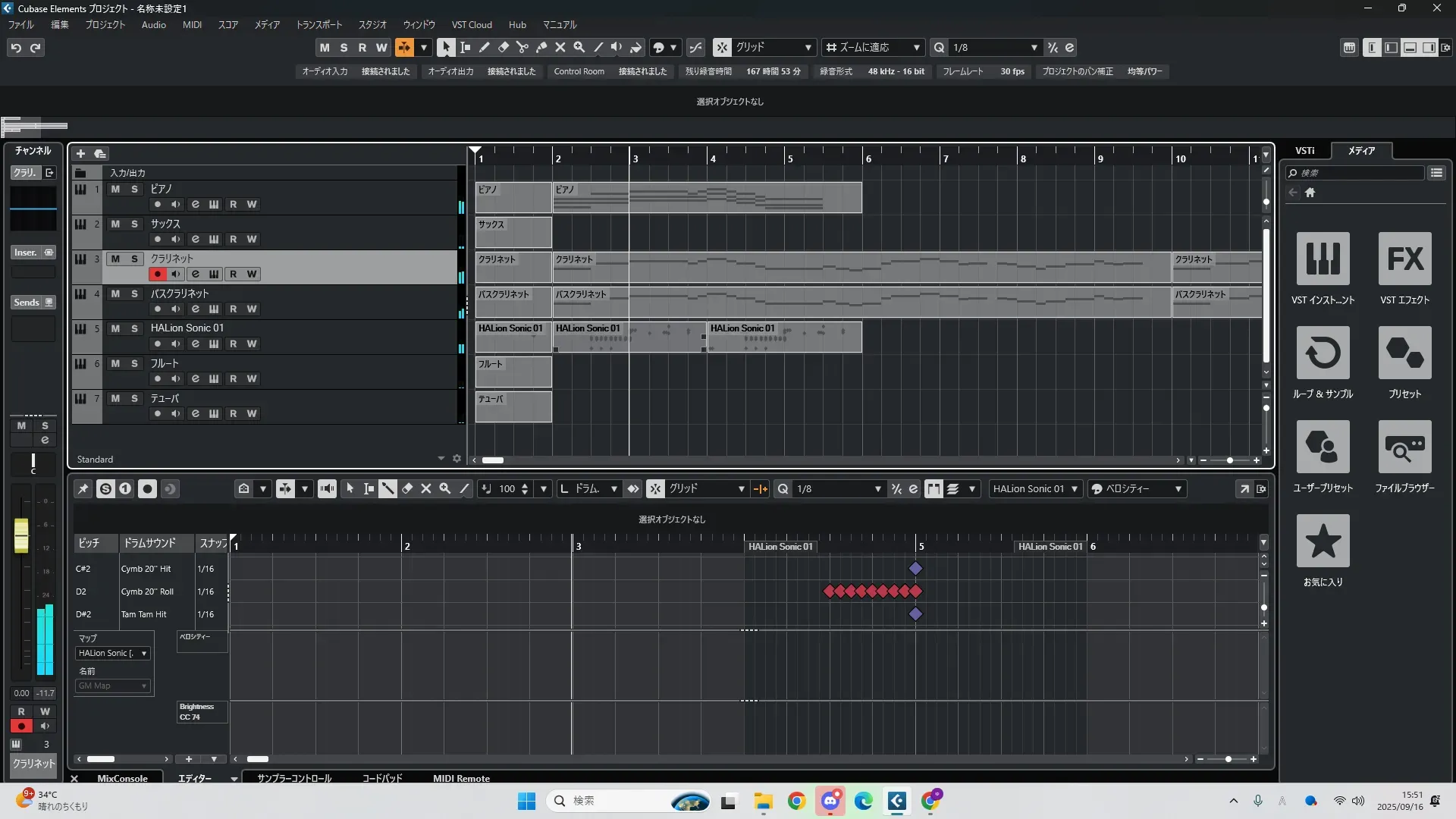Open the ズームに適応 grid type dropdown
1456x819 pixels.
click(x=916, y=48)
